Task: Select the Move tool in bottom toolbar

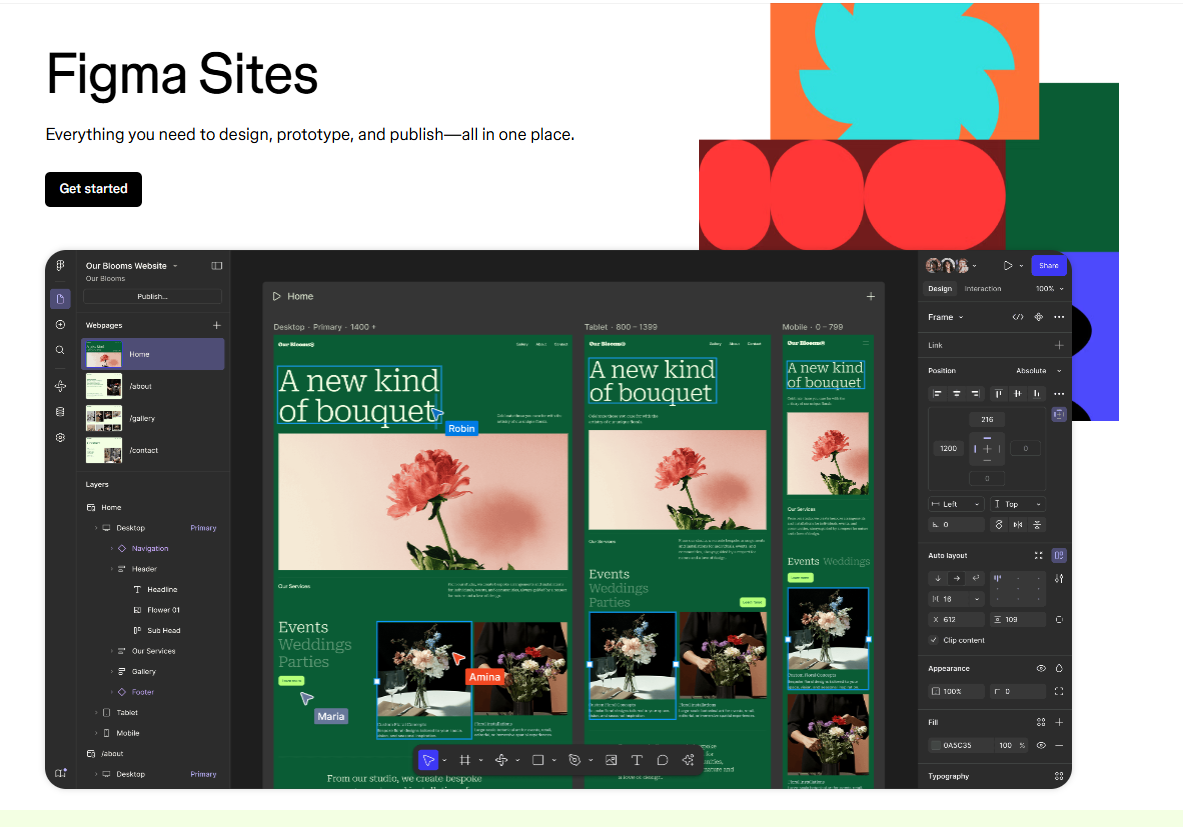Action: click(x=428, y=760)
